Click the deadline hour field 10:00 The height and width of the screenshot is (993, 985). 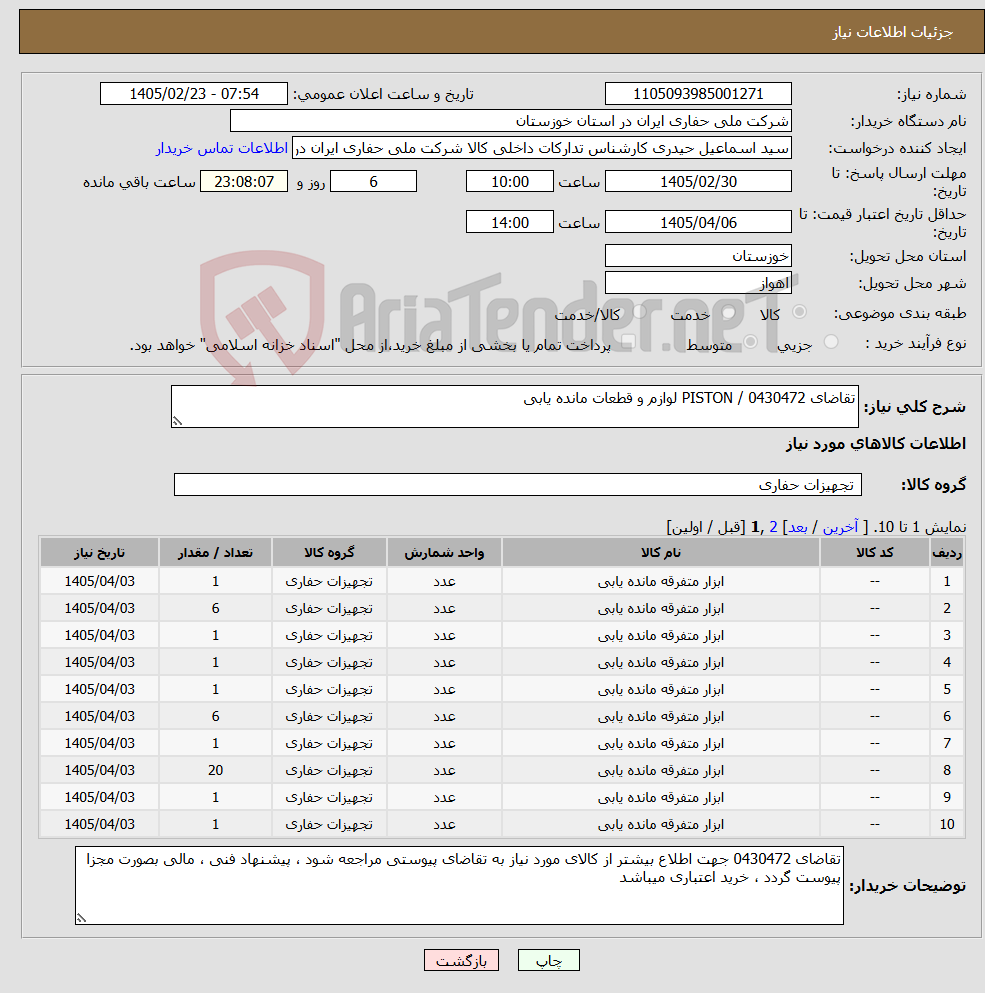(510, 182)
